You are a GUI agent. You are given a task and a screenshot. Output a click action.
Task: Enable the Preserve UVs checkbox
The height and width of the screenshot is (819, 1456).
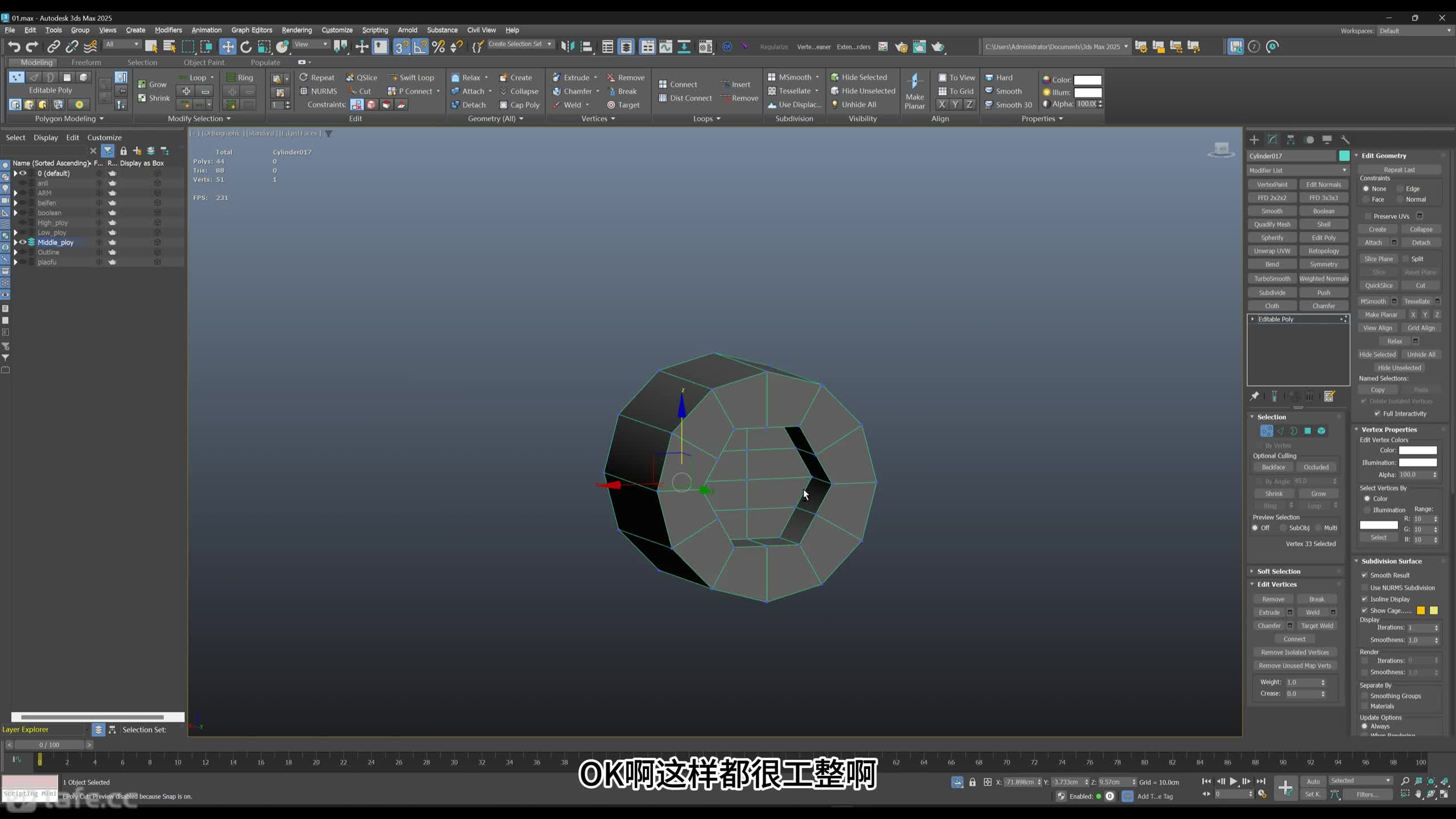tap(1368, 216)
